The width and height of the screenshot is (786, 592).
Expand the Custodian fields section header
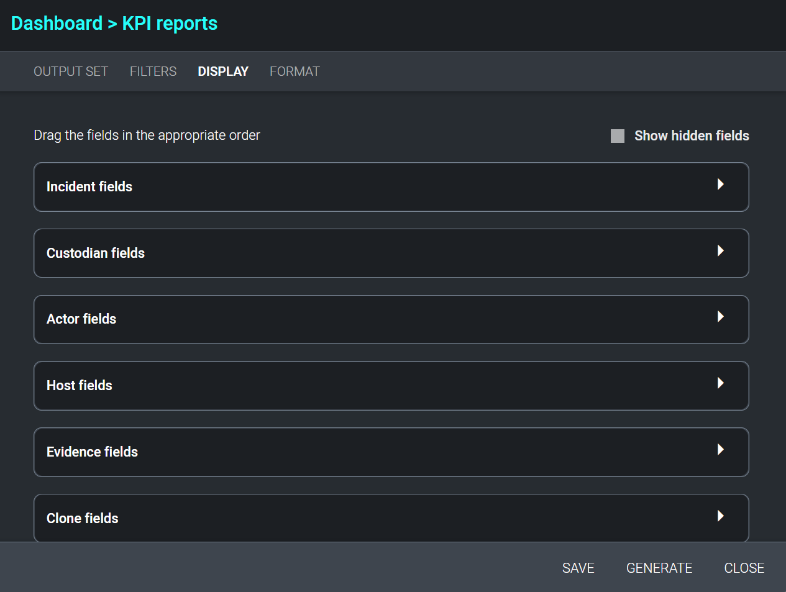(96, 253)
